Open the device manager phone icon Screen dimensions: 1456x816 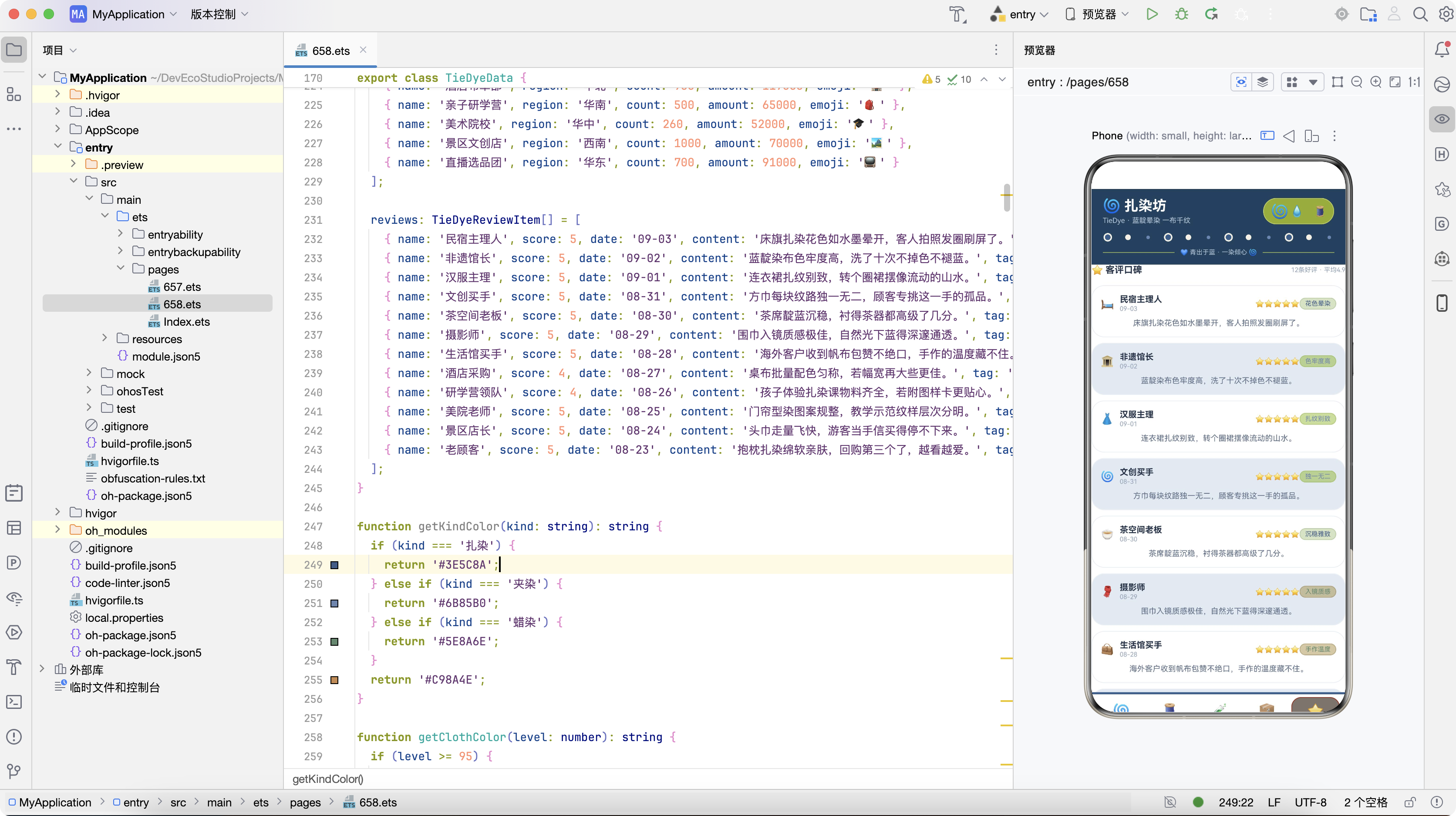click(1442, 302)
